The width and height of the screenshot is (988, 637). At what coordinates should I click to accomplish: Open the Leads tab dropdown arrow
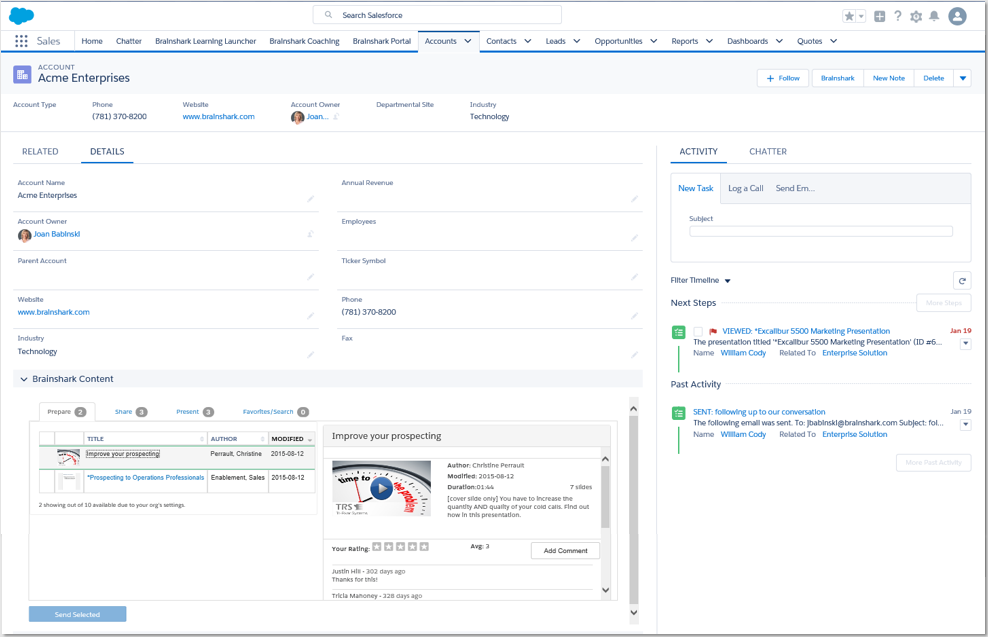(x=577, y=41)
